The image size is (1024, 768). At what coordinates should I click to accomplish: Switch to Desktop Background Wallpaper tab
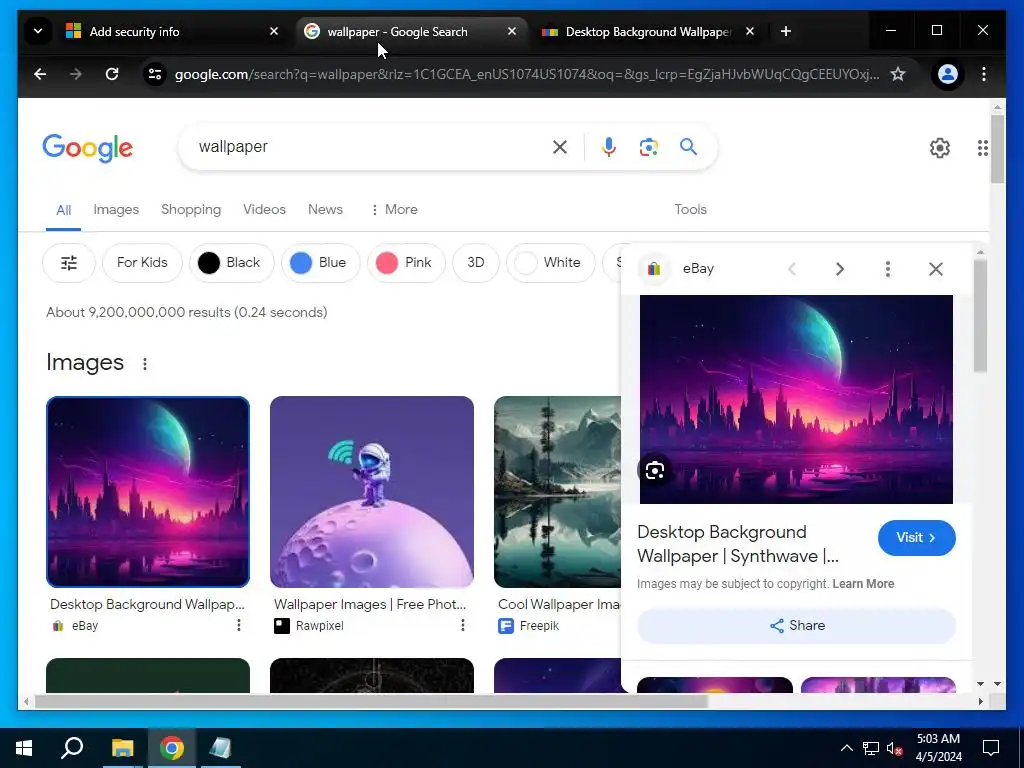648,31
